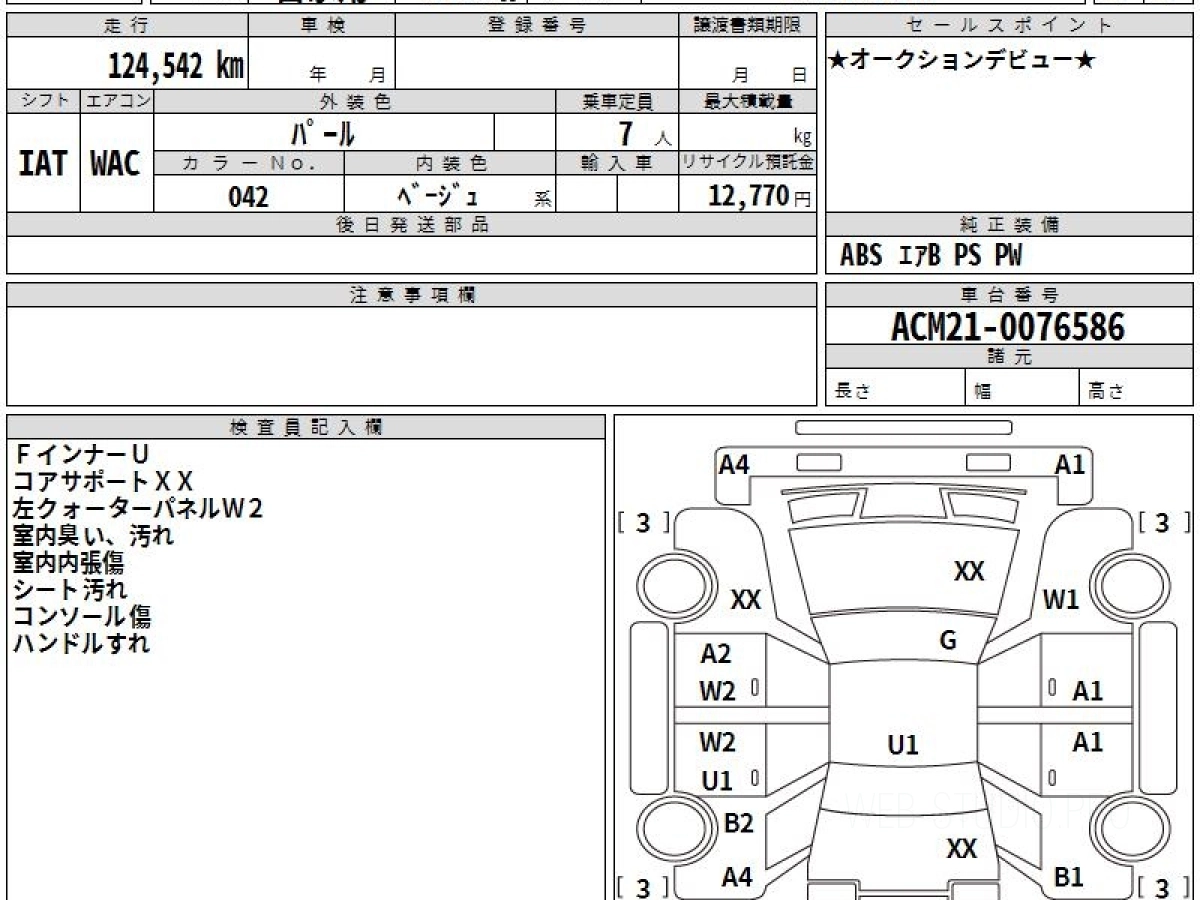Select the inspector note FインナーU
1200x900 pixels.
[81, 455]
